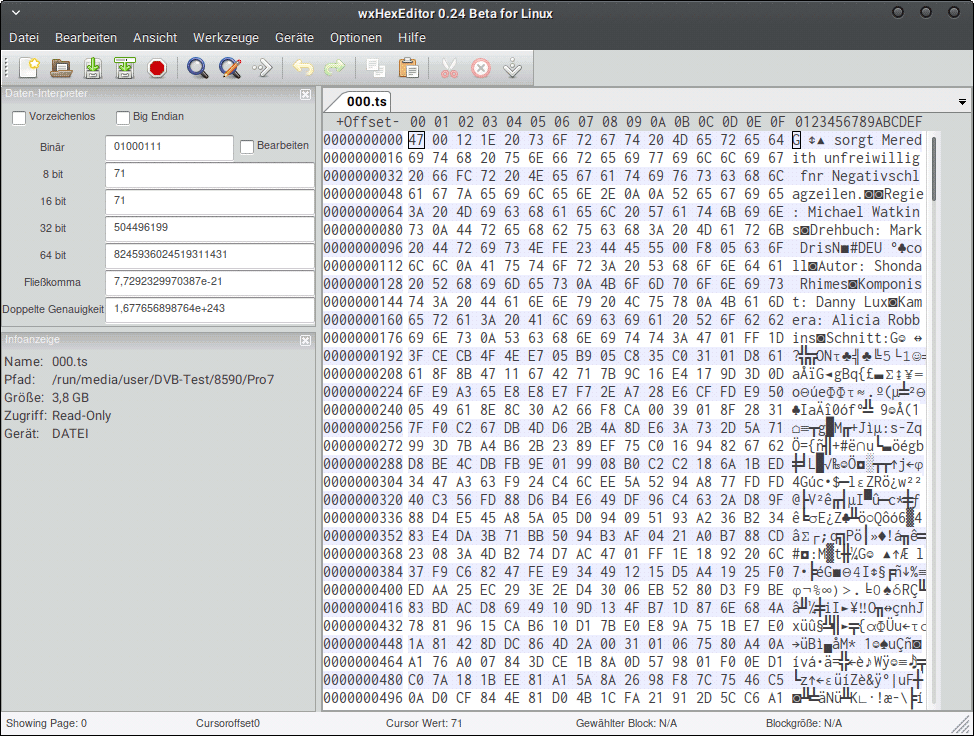
Task: Close the Infoanzeige panel
Action: click(305, 340)
